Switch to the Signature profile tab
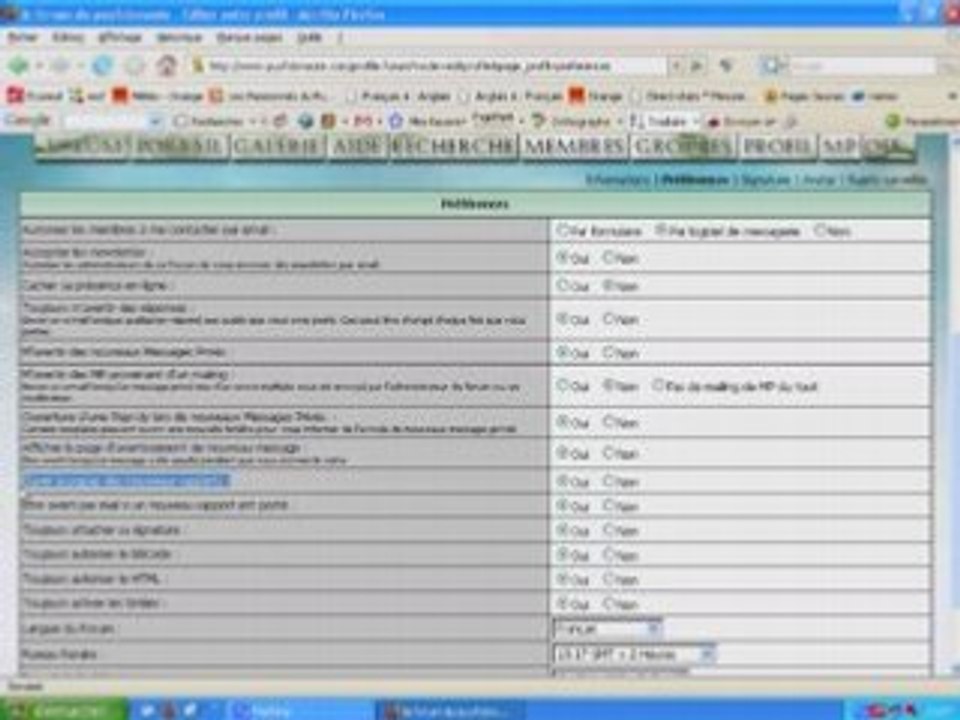Image resolution: width=960 pixels, height=720 pixels. tap(764, 180)
